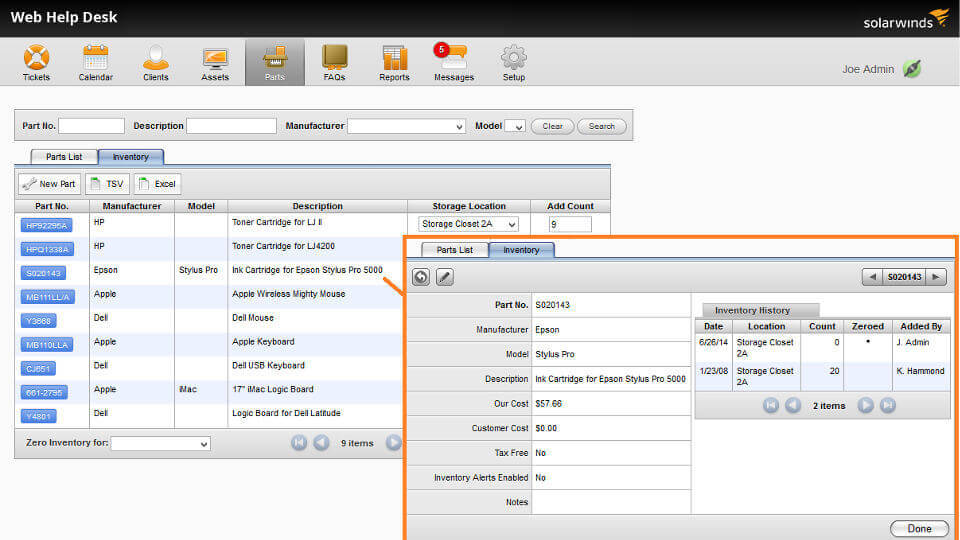
Task: Go to the Clients section
Action: click(156, 62)
